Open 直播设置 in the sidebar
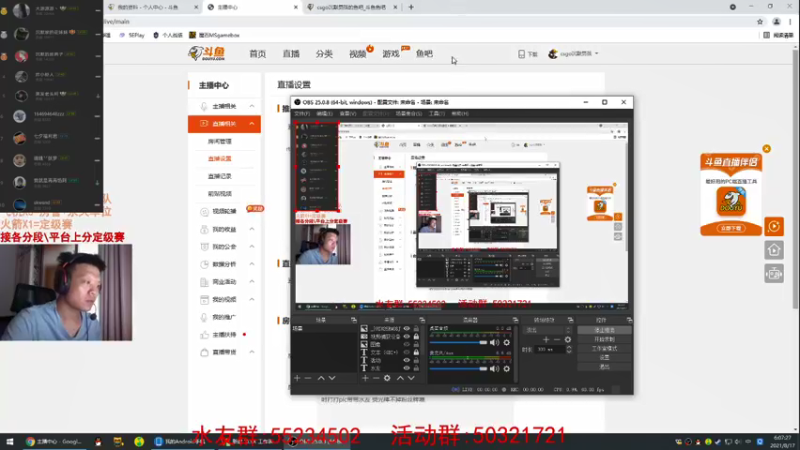Screen dimensions: 800x450 pos(219,159)
